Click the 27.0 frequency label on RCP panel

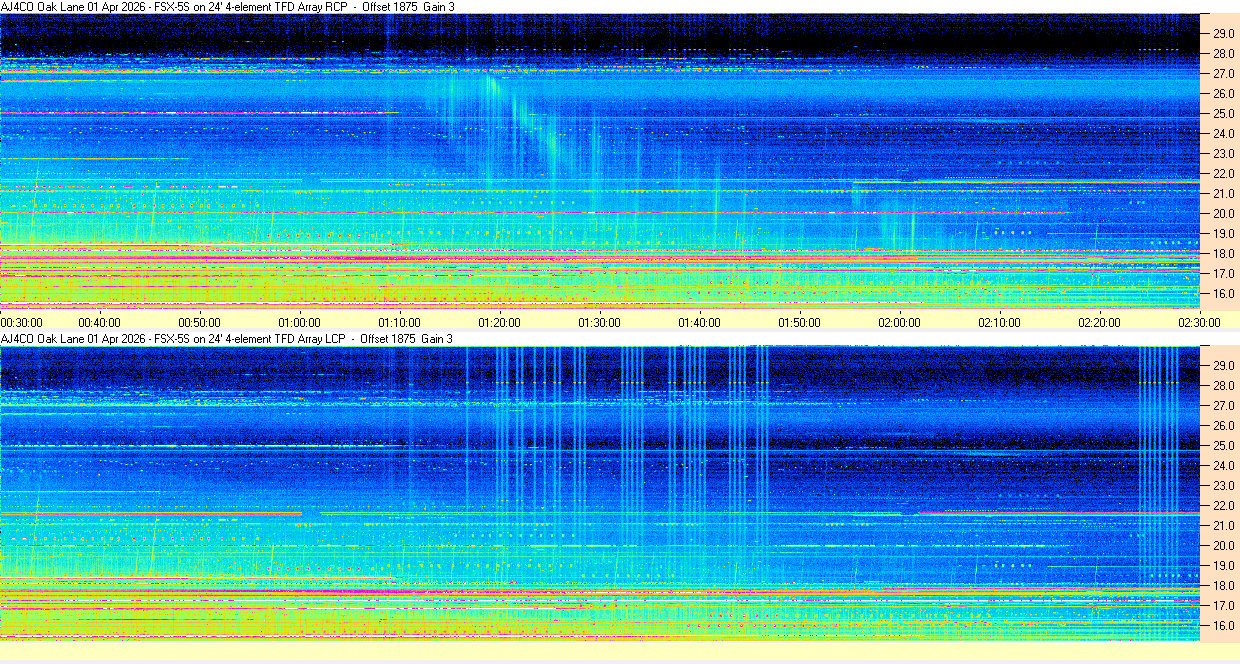coord(1223,73)
